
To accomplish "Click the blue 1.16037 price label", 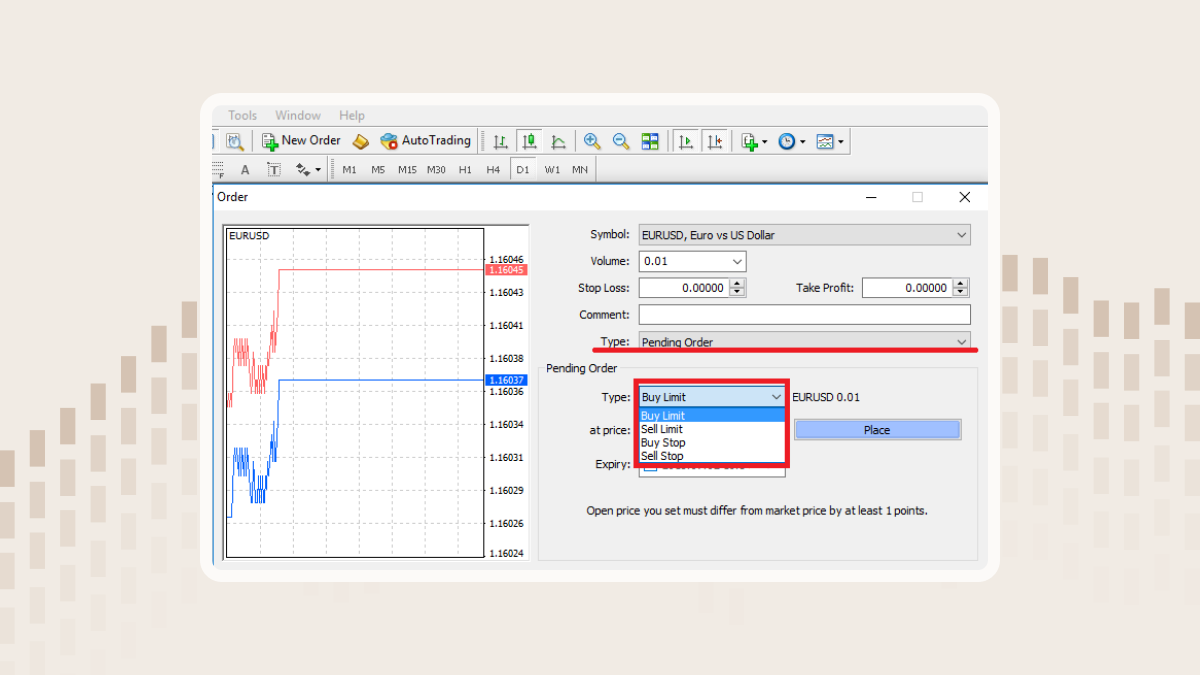I will click(x=505, y=380).
